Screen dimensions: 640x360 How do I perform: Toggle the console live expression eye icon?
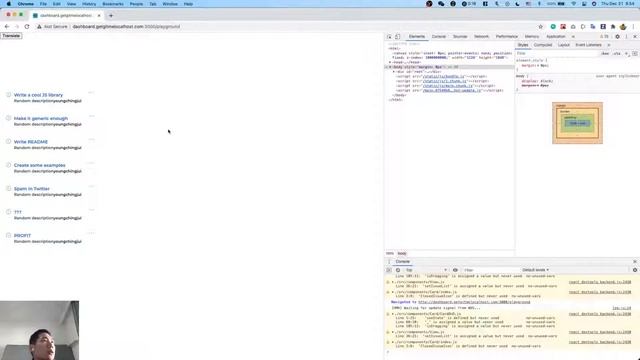455,270
